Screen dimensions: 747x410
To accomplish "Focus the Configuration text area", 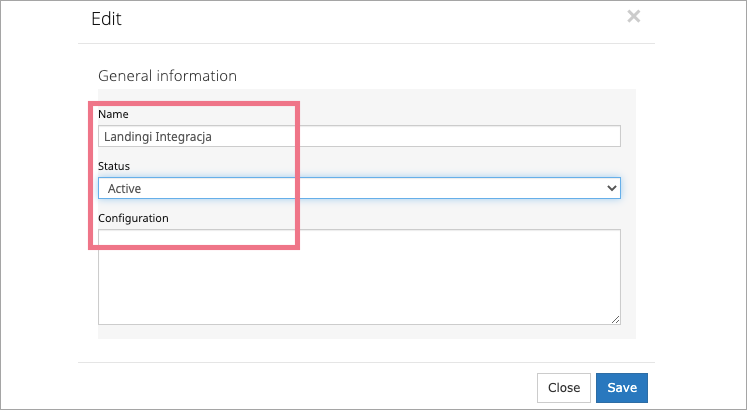I will coord(359,277).
